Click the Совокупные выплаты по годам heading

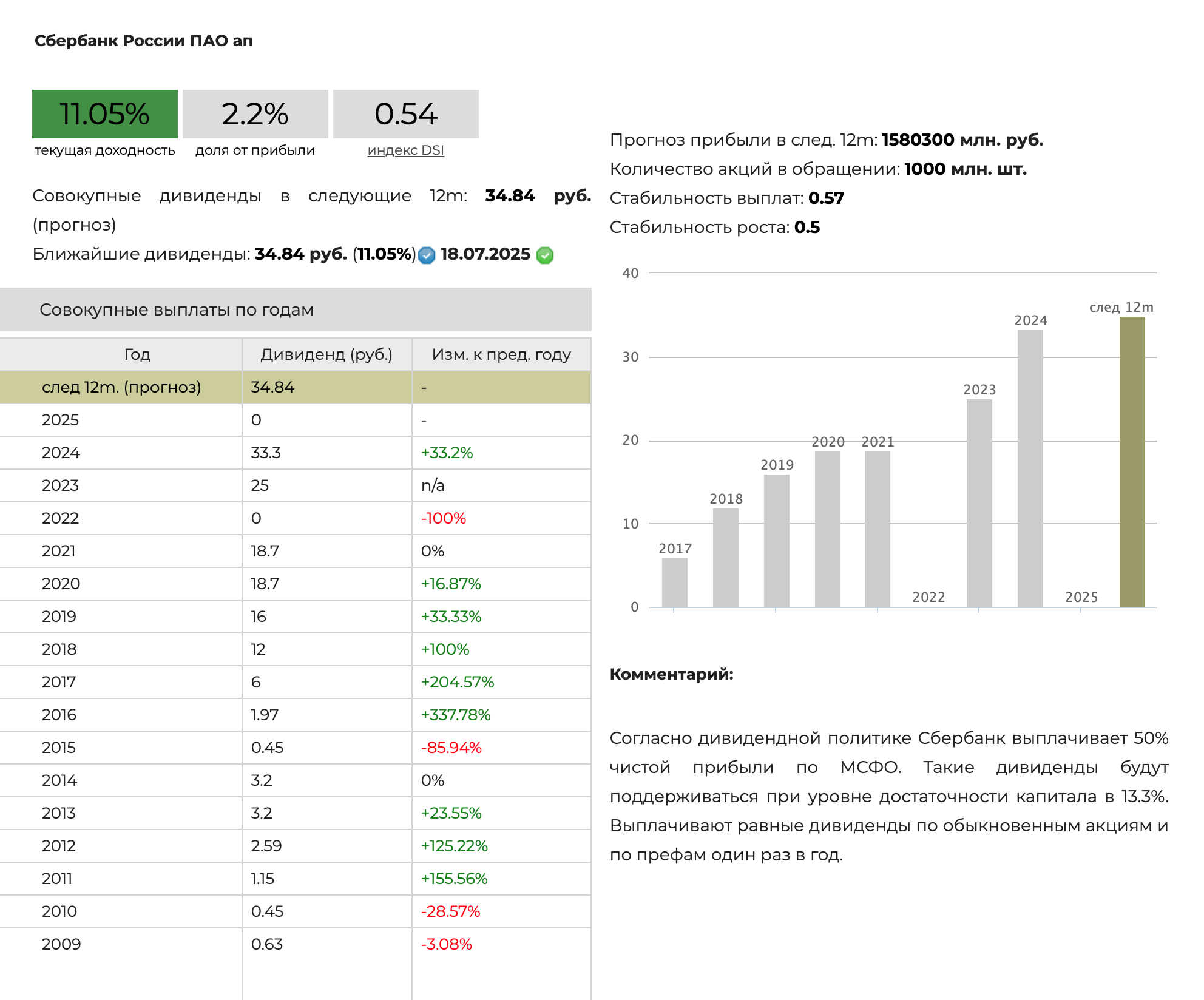tap(177, 310)
